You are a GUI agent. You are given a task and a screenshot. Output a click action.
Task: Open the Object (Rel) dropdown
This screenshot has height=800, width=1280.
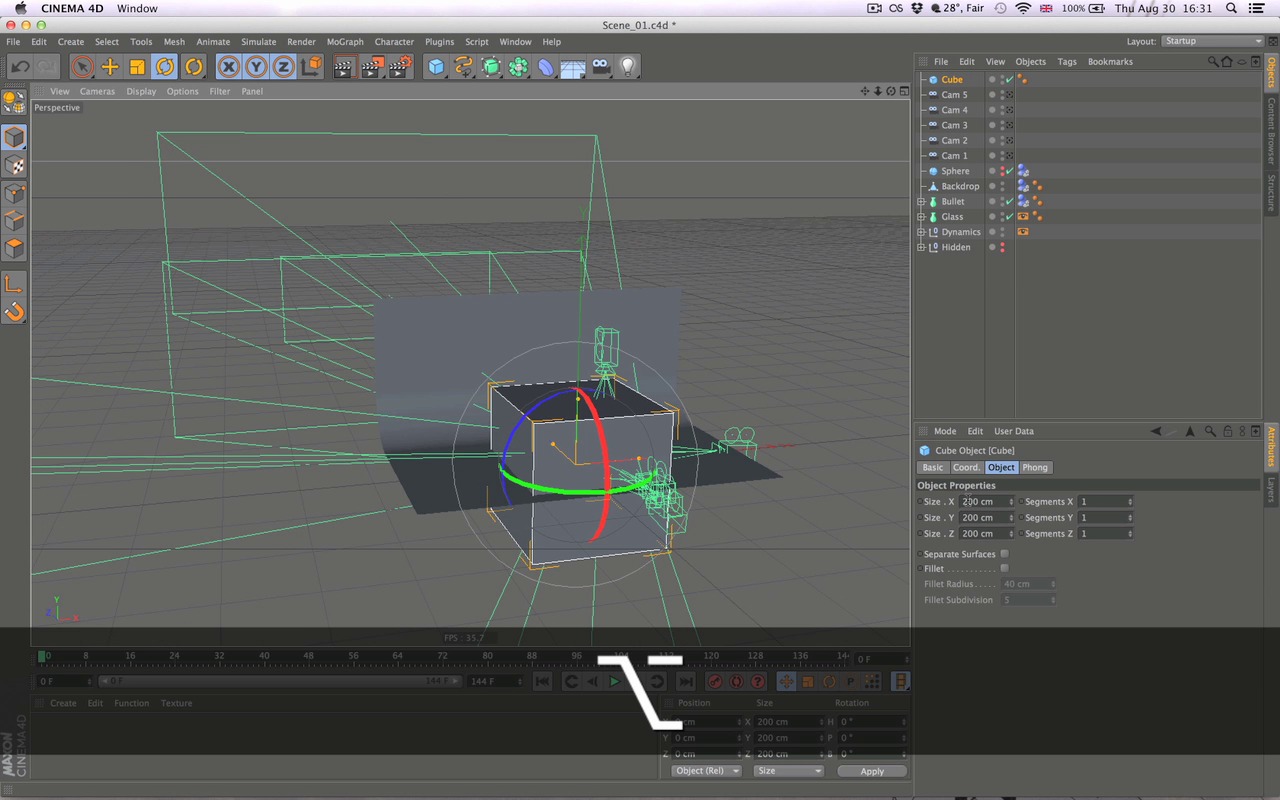coord(706,771)
